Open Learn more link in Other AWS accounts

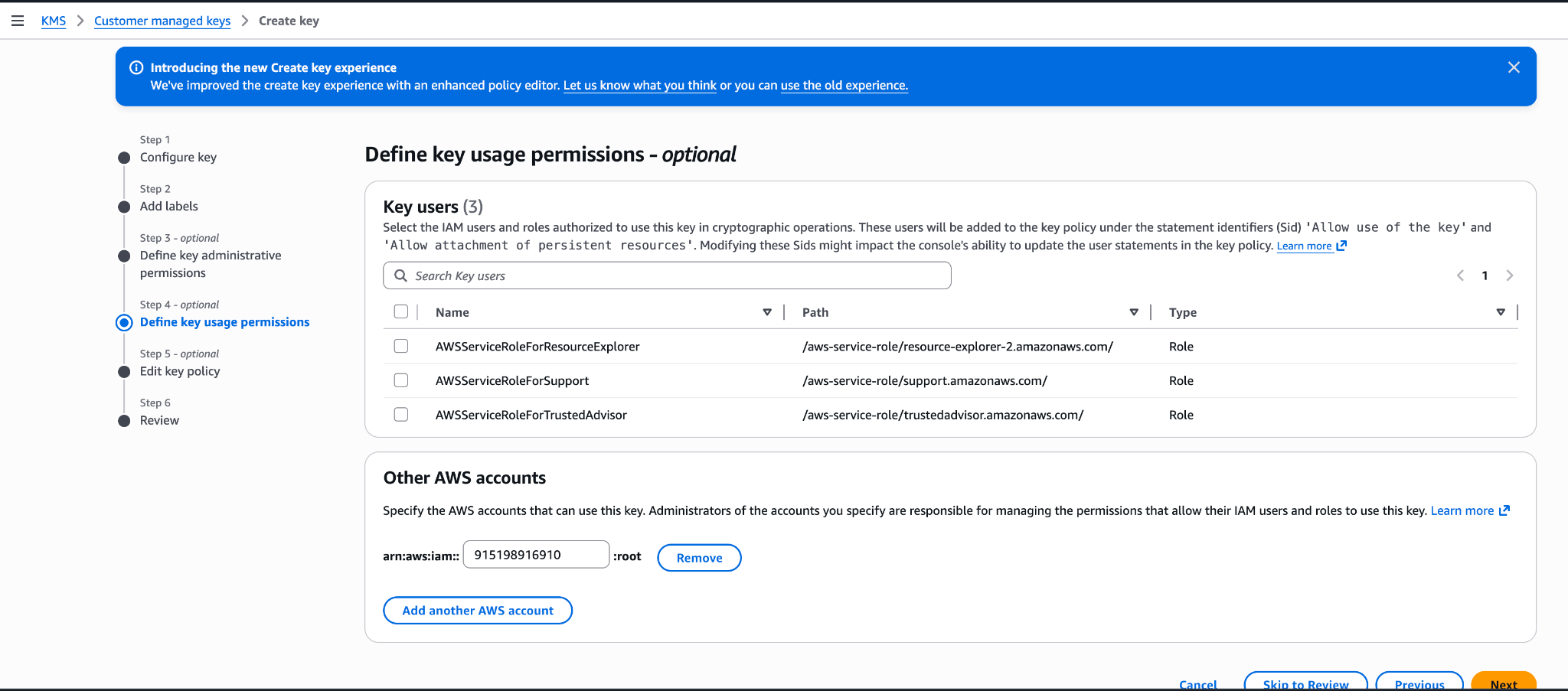[1462, 510]
